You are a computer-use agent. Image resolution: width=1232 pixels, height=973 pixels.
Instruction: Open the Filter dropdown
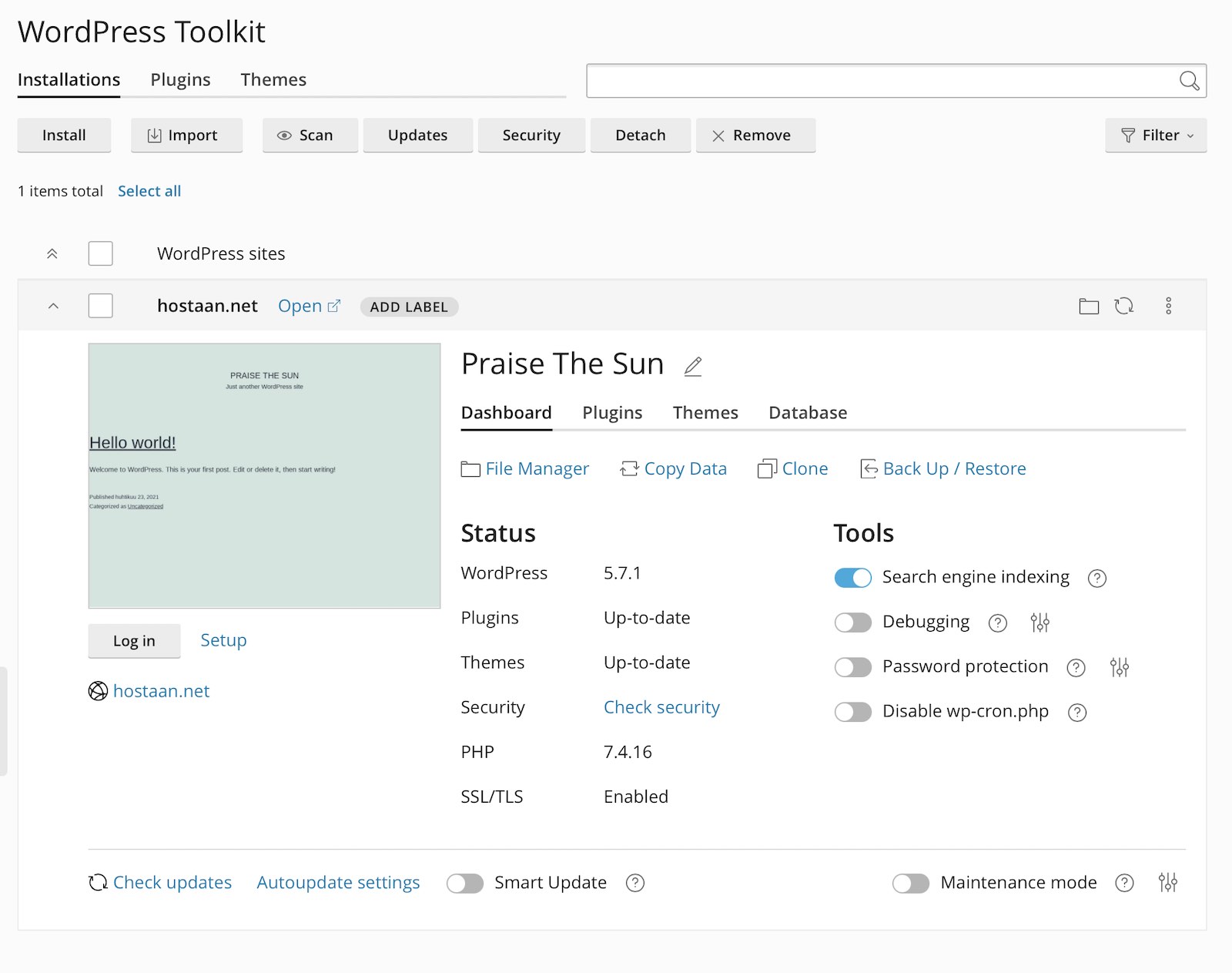[x=1156, y=136]
